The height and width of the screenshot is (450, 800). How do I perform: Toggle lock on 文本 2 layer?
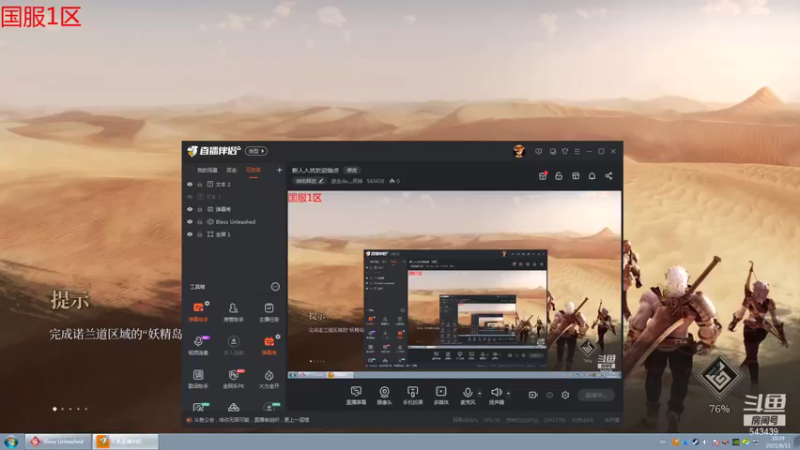pyautogui.click(x=200, y=184)
